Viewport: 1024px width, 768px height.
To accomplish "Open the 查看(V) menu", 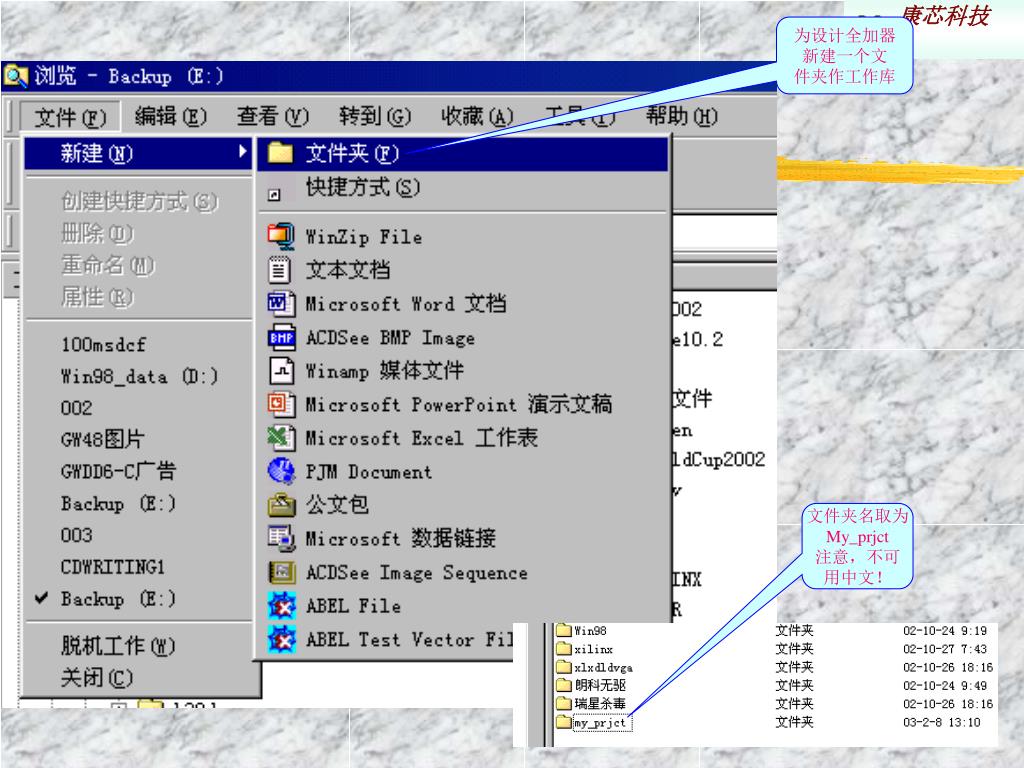I will 272,117.
